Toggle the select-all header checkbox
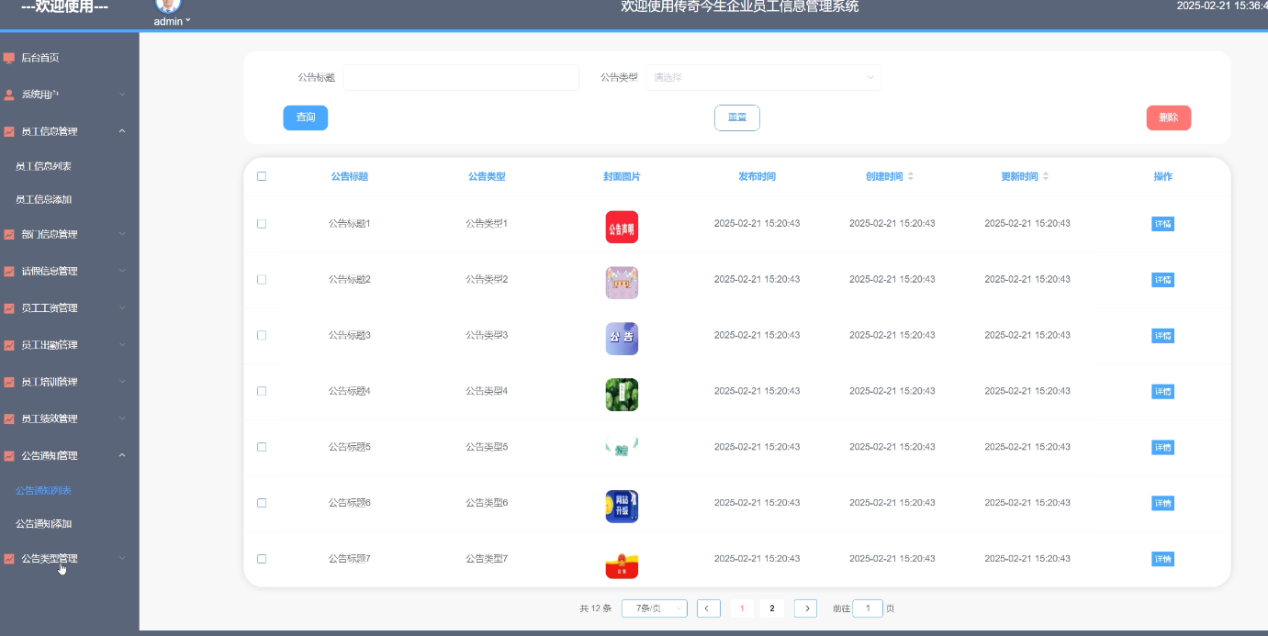Screen dimensions: 1268x636 click(x=262, y=176)
